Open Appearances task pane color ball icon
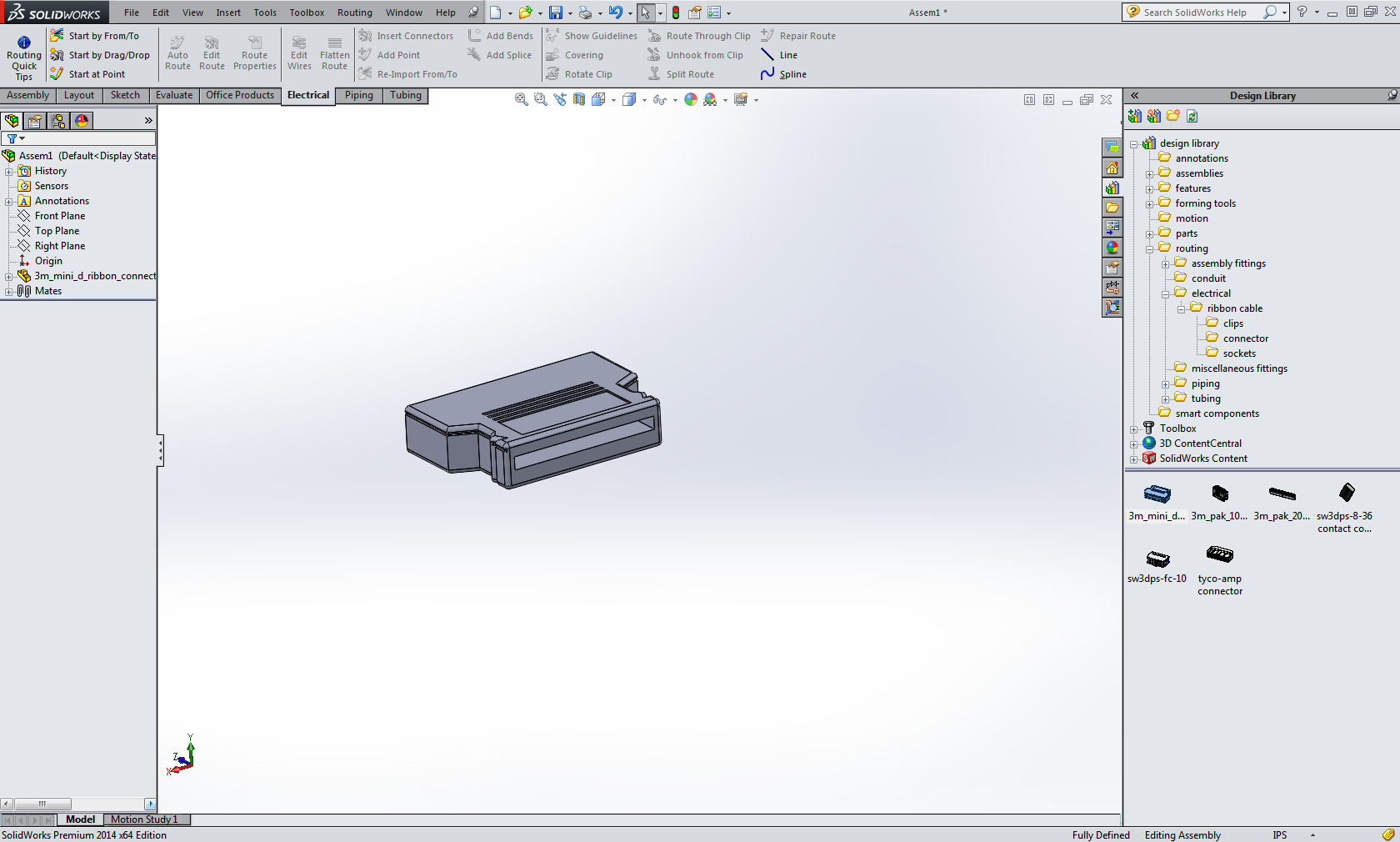Screen dimensions: 1400x842 pos(1112,248)
